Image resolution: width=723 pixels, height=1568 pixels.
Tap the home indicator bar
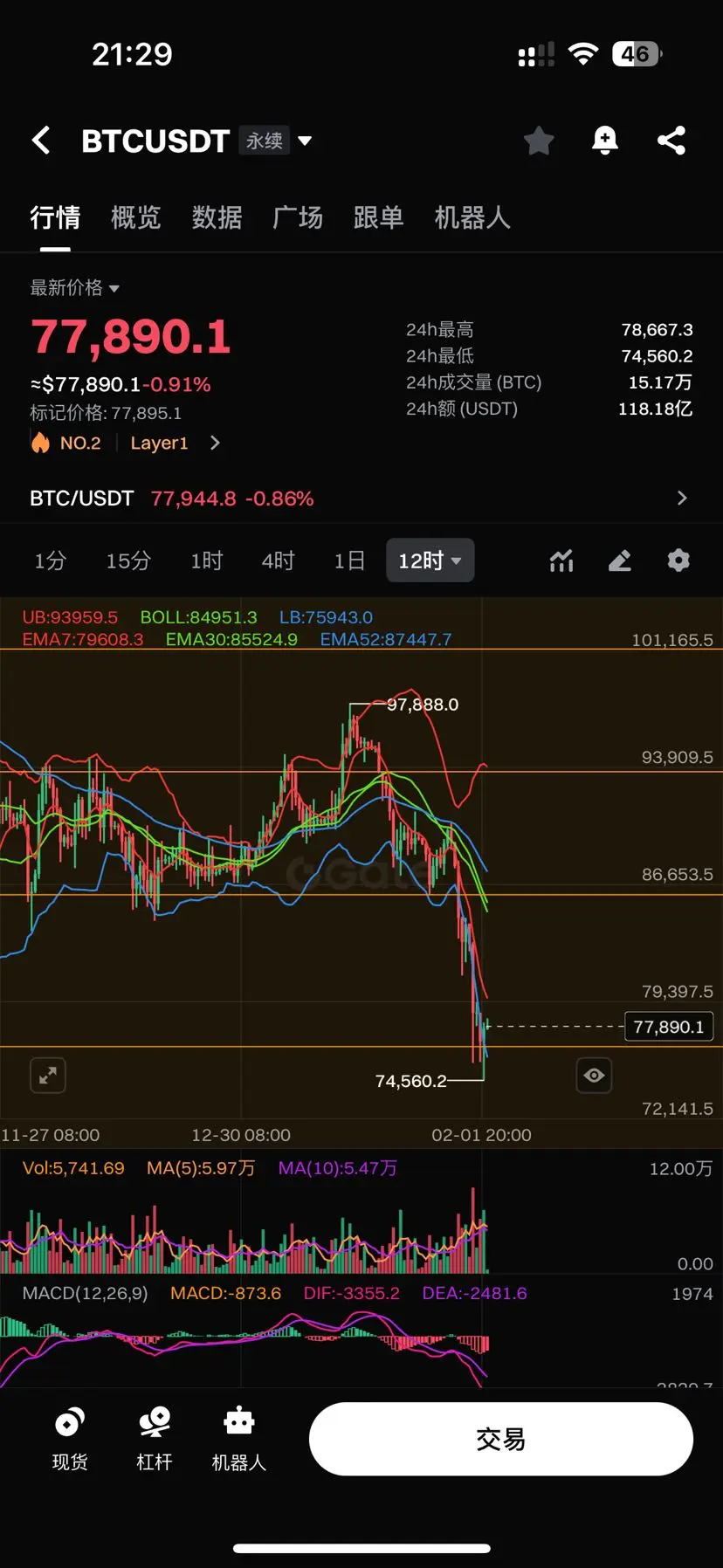[x=361, y=1548]
